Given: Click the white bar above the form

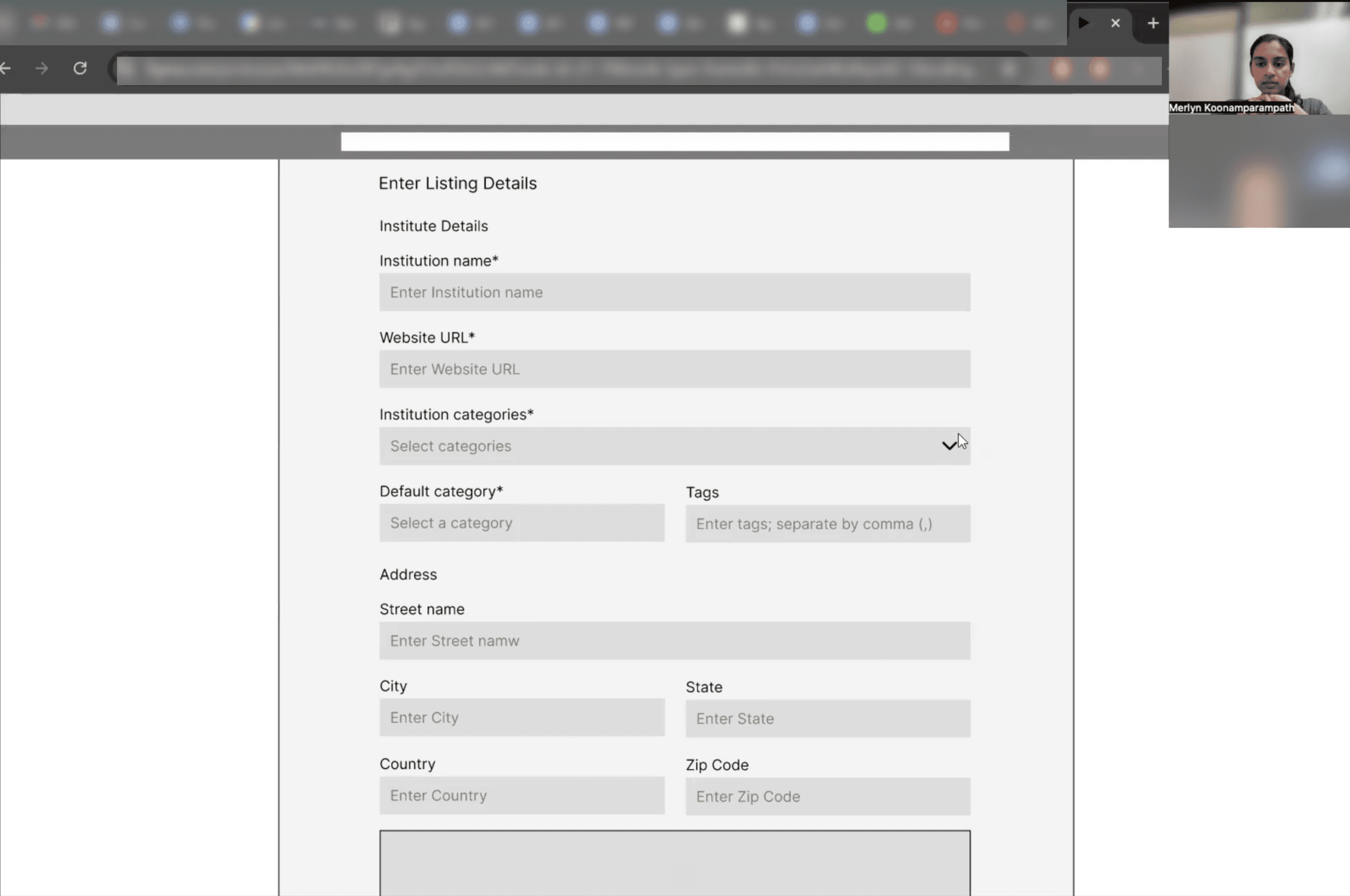Looking at the screenshot, I should click(x=675, y=142).
